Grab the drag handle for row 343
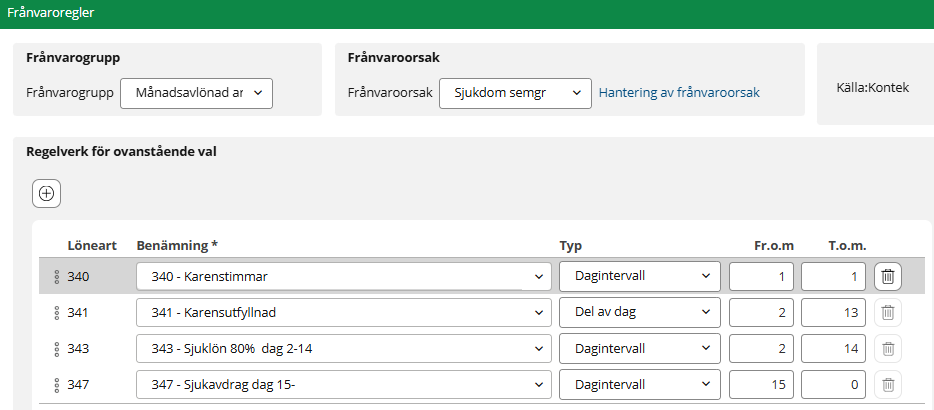Screen dimensions: 934x410 tap(57, 349)
